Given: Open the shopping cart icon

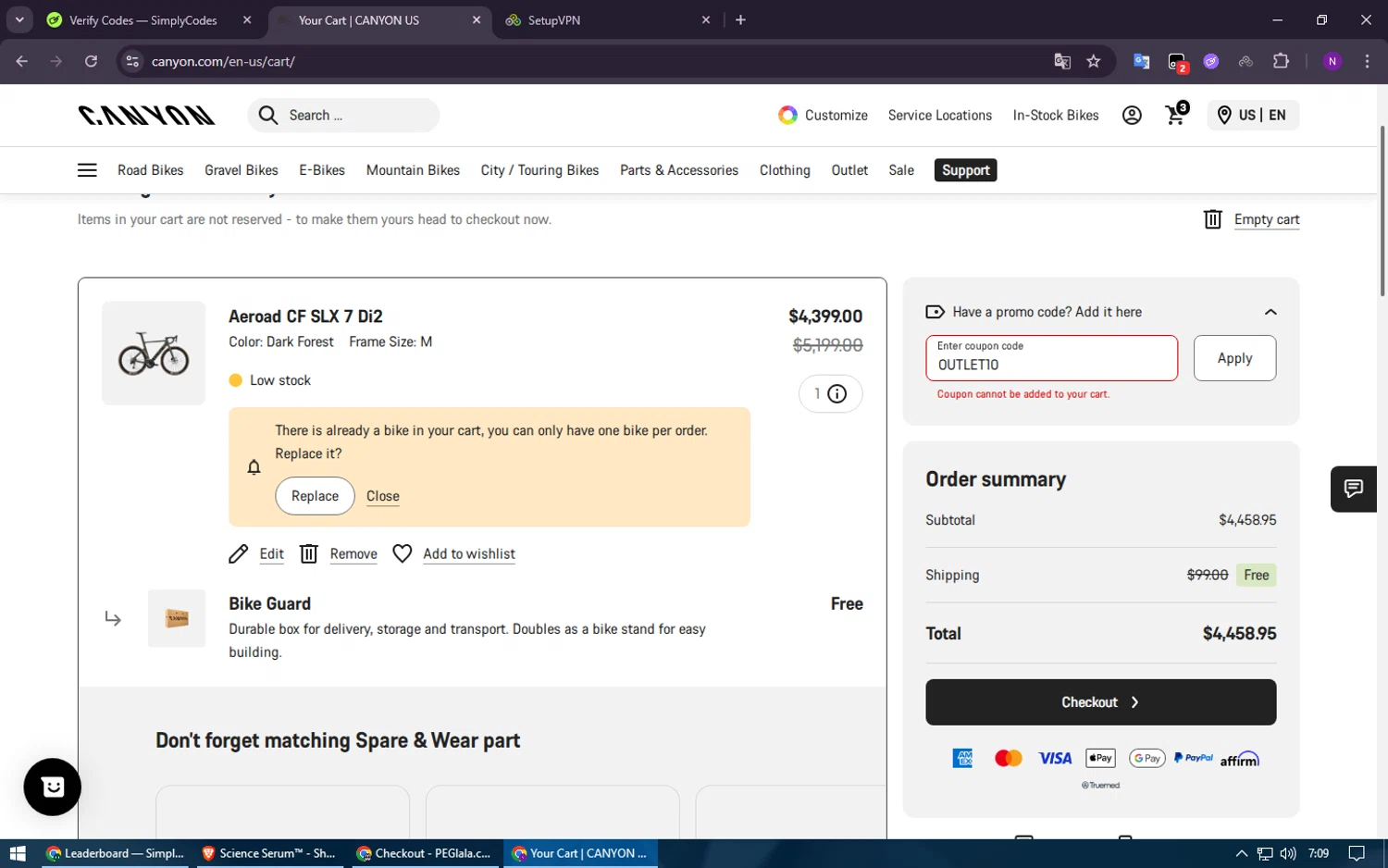Looking at the screenshot, I should (1176, 114).
